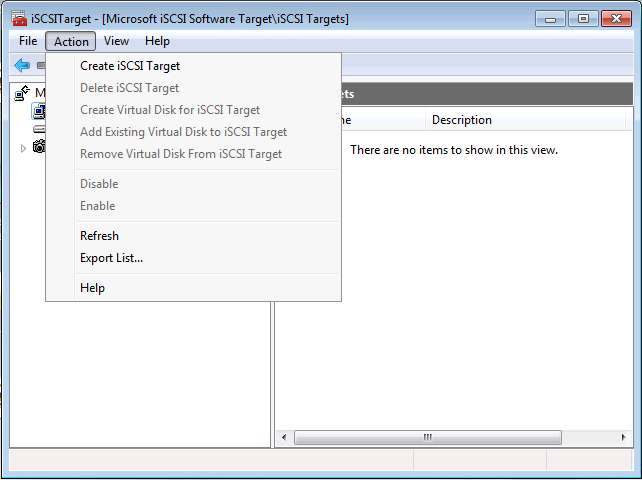This screenshot has height=480, width=642.
Task: Expand the Snapshots tree node arrow
Action: tap(23, 148)
